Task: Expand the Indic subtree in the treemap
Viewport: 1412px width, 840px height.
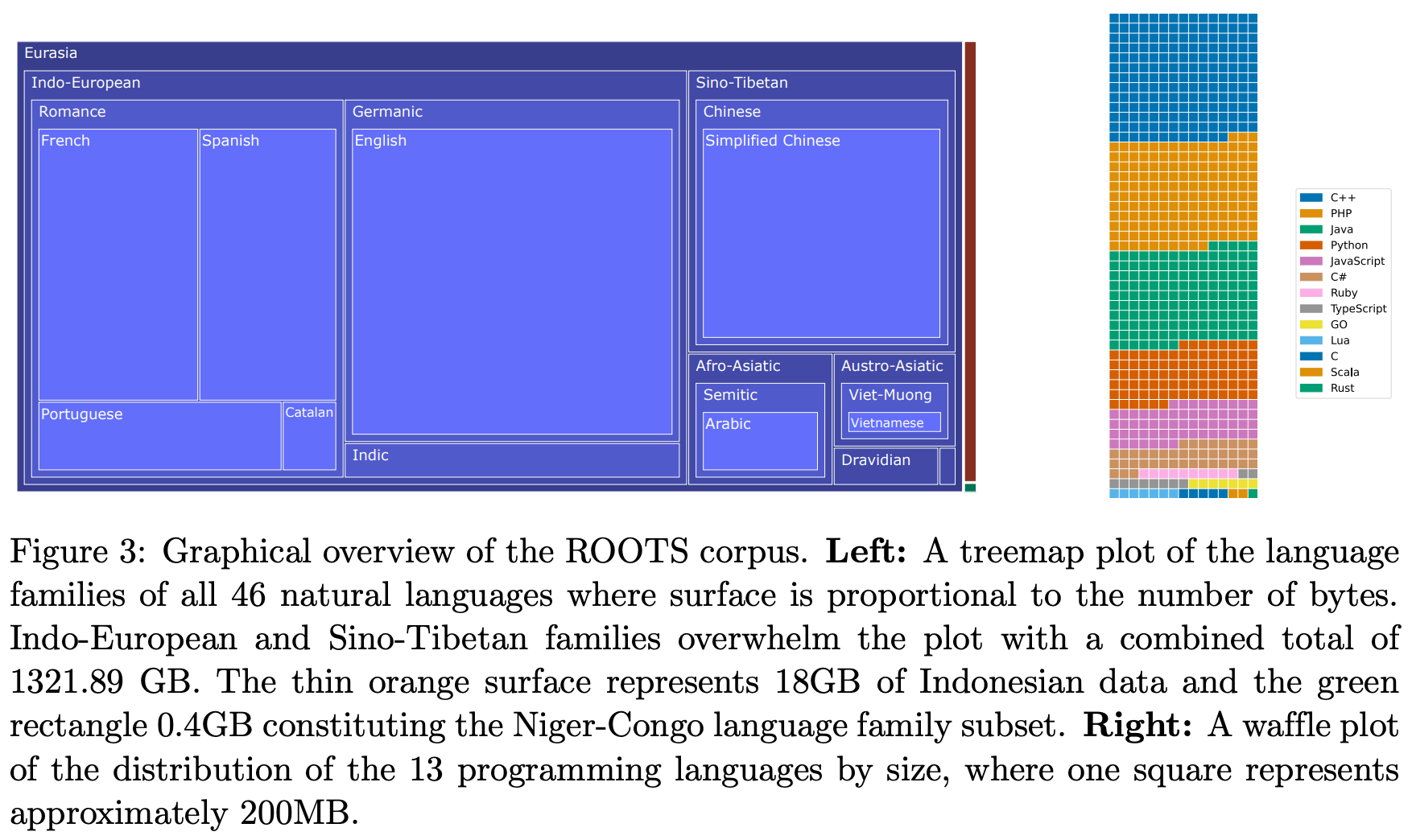Action: [513, 459]
